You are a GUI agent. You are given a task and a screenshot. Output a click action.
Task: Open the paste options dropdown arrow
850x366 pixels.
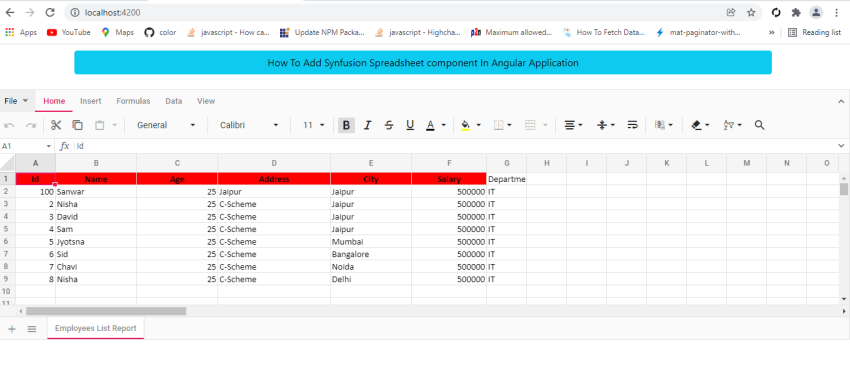click(114, 125)
